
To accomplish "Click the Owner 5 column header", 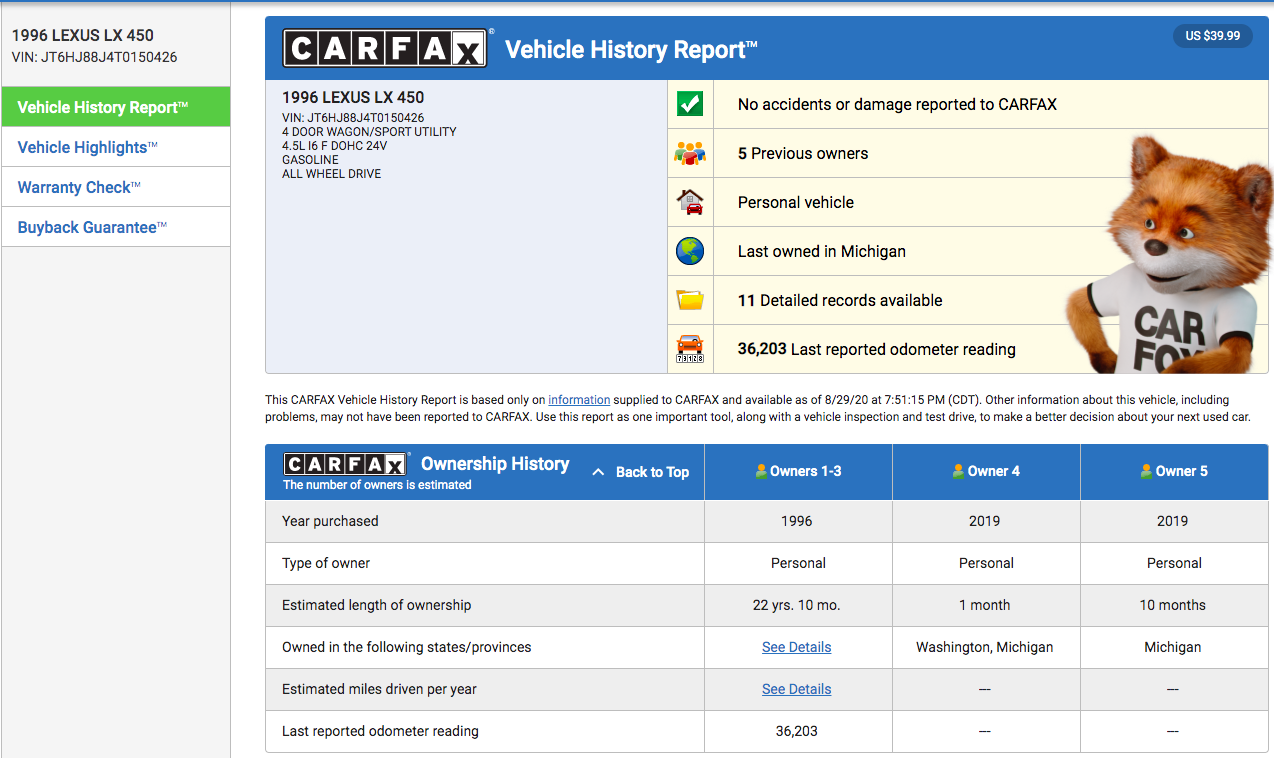I will click(x=1174, y=472).
